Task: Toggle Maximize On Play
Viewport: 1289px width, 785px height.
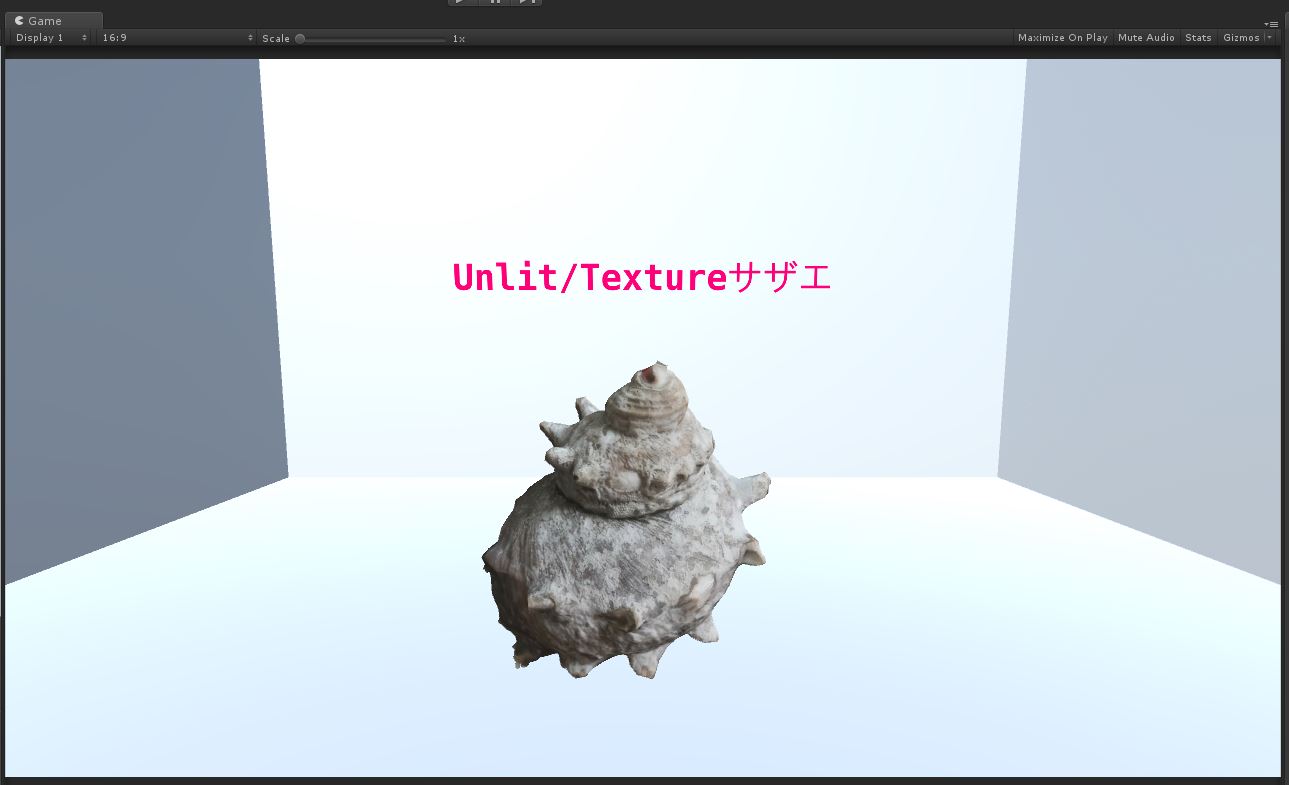Action: click(1063, 38)
